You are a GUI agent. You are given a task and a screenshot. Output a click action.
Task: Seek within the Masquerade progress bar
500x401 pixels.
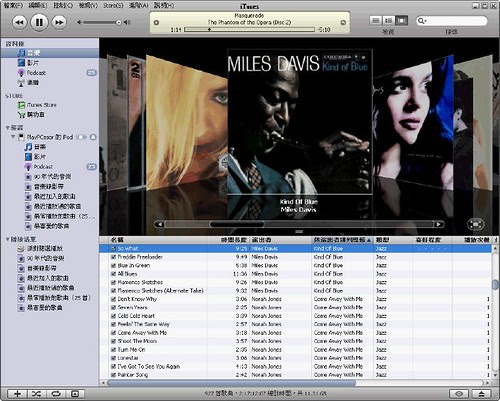coord(249,30)
